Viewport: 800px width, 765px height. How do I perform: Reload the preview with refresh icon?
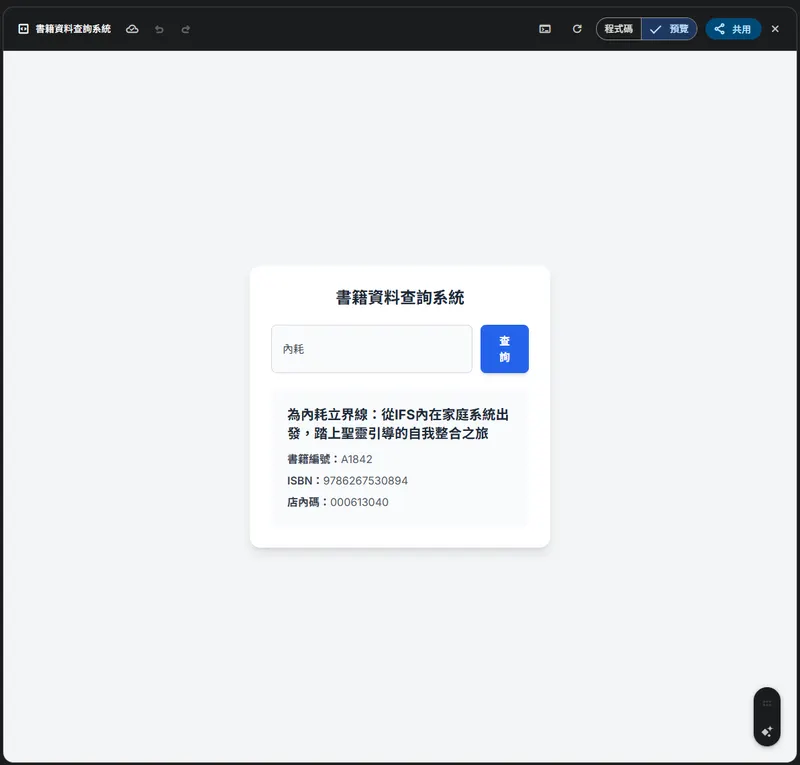point(577,29)
